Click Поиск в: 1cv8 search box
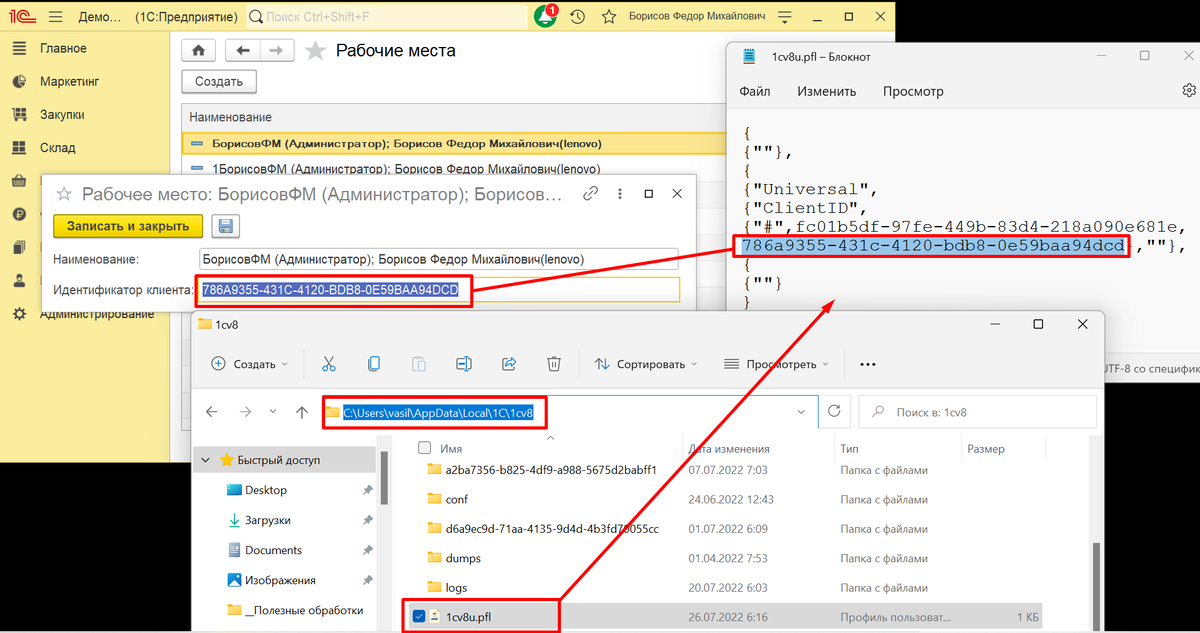The width and height of the screenshot is (1200, 633). tap(978, 412)
